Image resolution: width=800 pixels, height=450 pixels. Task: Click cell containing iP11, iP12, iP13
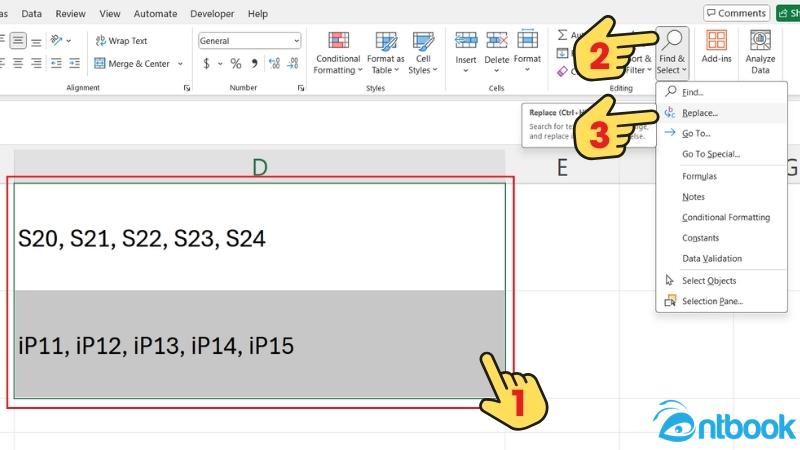point(260,344)
